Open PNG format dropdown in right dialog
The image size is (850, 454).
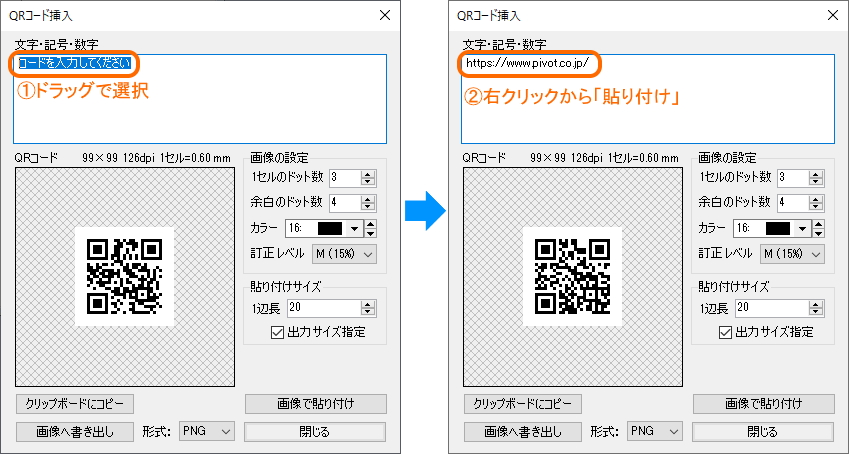pos(654,431)
